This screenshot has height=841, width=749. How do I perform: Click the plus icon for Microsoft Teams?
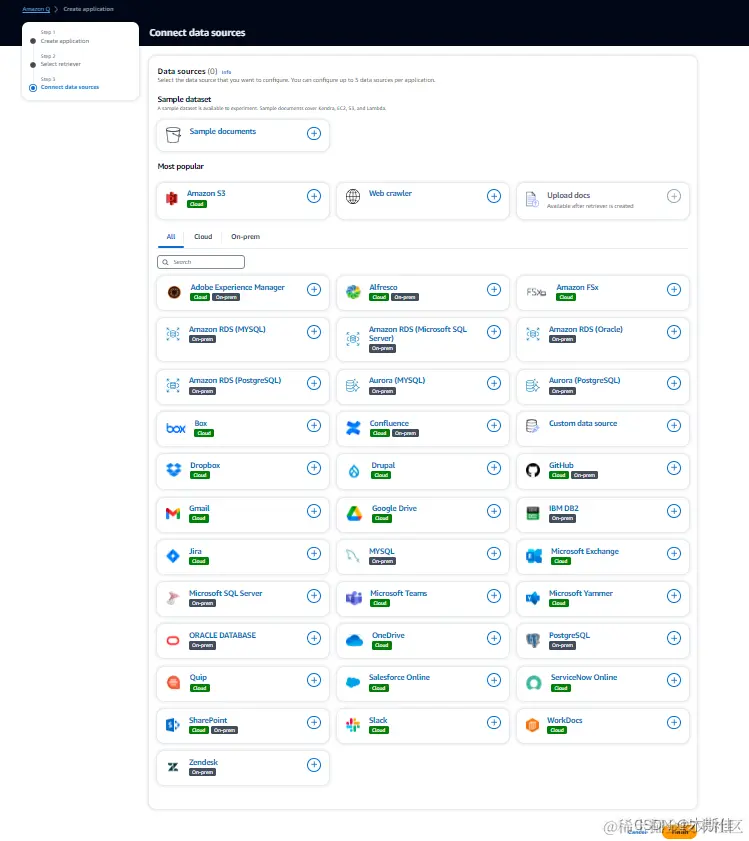coord(494,596)
